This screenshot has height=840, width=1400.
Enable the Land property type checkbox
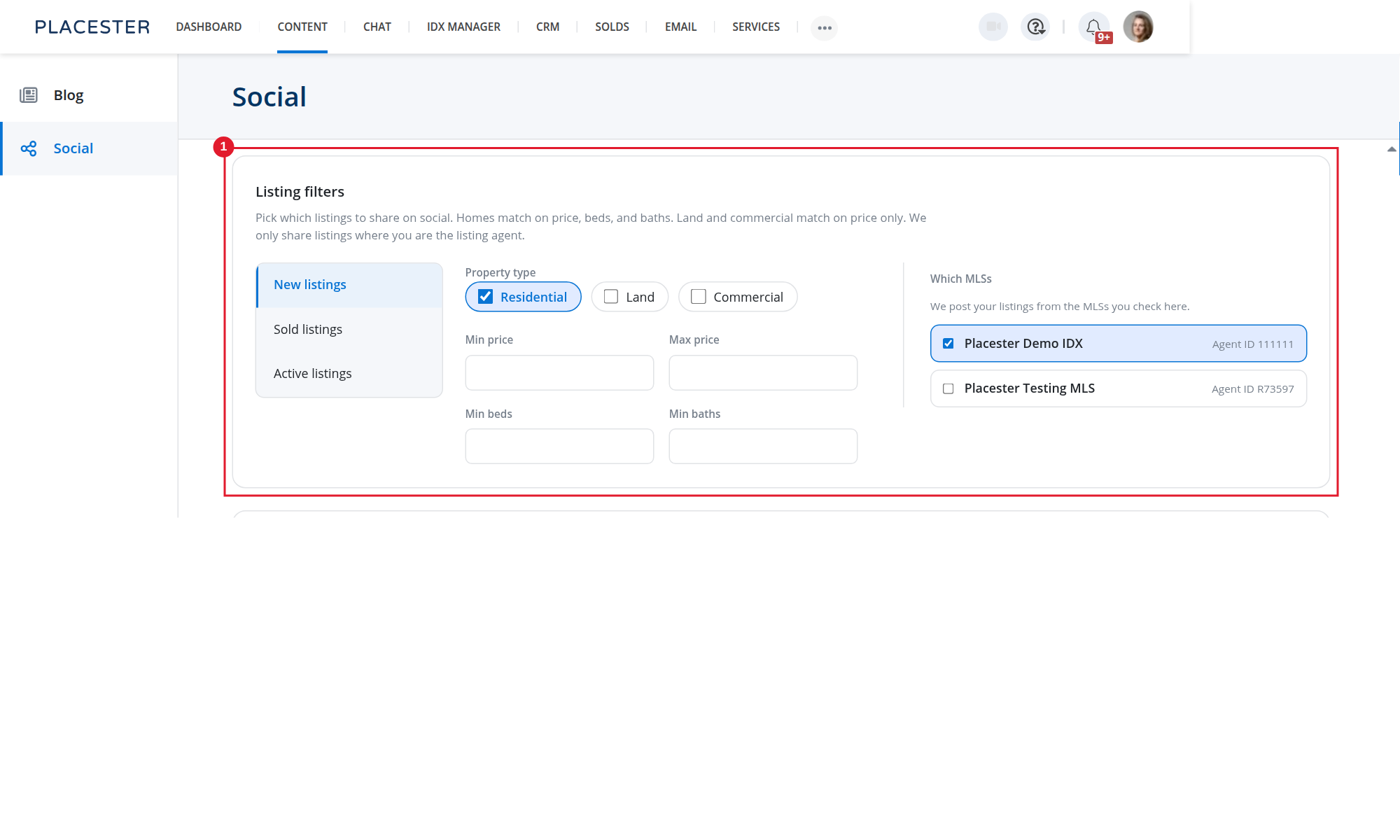pos(611,297)
